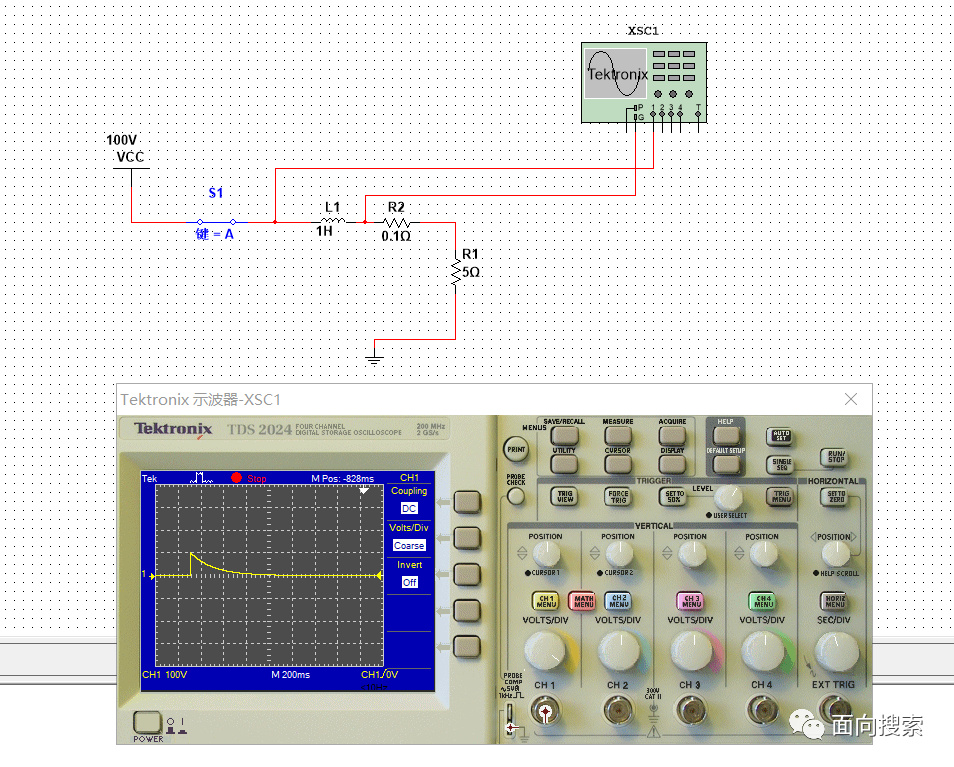Viewport: 954px width, 767px height.
Task: Close the Tektronix 示波器-XSC1 window
Action: click(x=851, y=399)
